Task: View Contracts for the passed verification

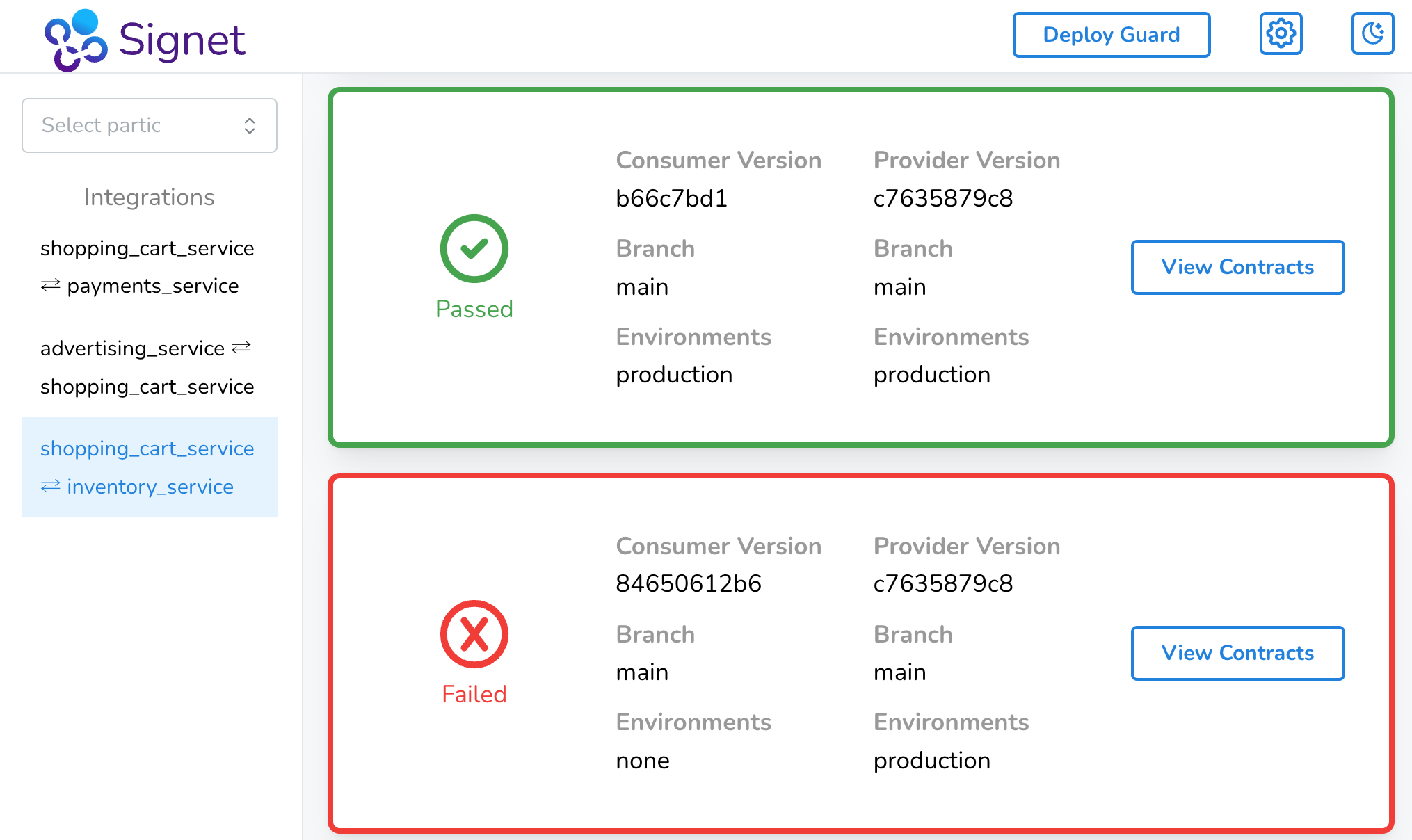Action: (1237, 267)
